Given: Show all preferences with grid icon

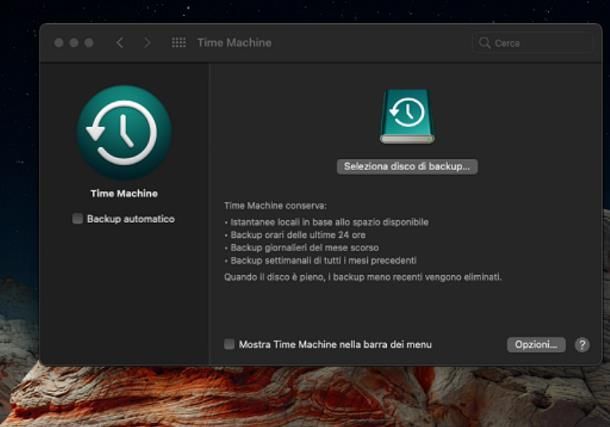Looking at the screenshot, I should coord(179,42).
